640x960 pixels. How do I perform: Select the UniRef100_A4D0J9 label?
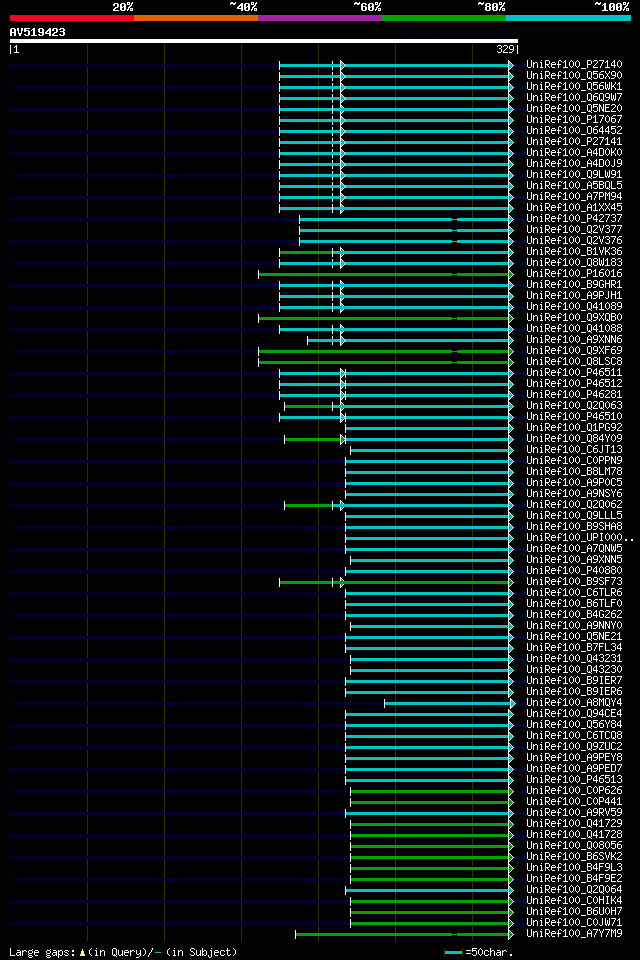[x=574, y=163]
